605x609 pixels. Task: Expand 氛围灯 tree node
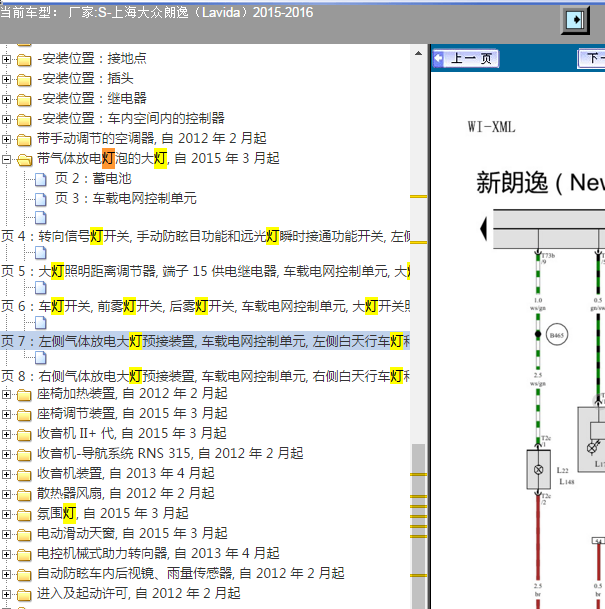[6, 514]
